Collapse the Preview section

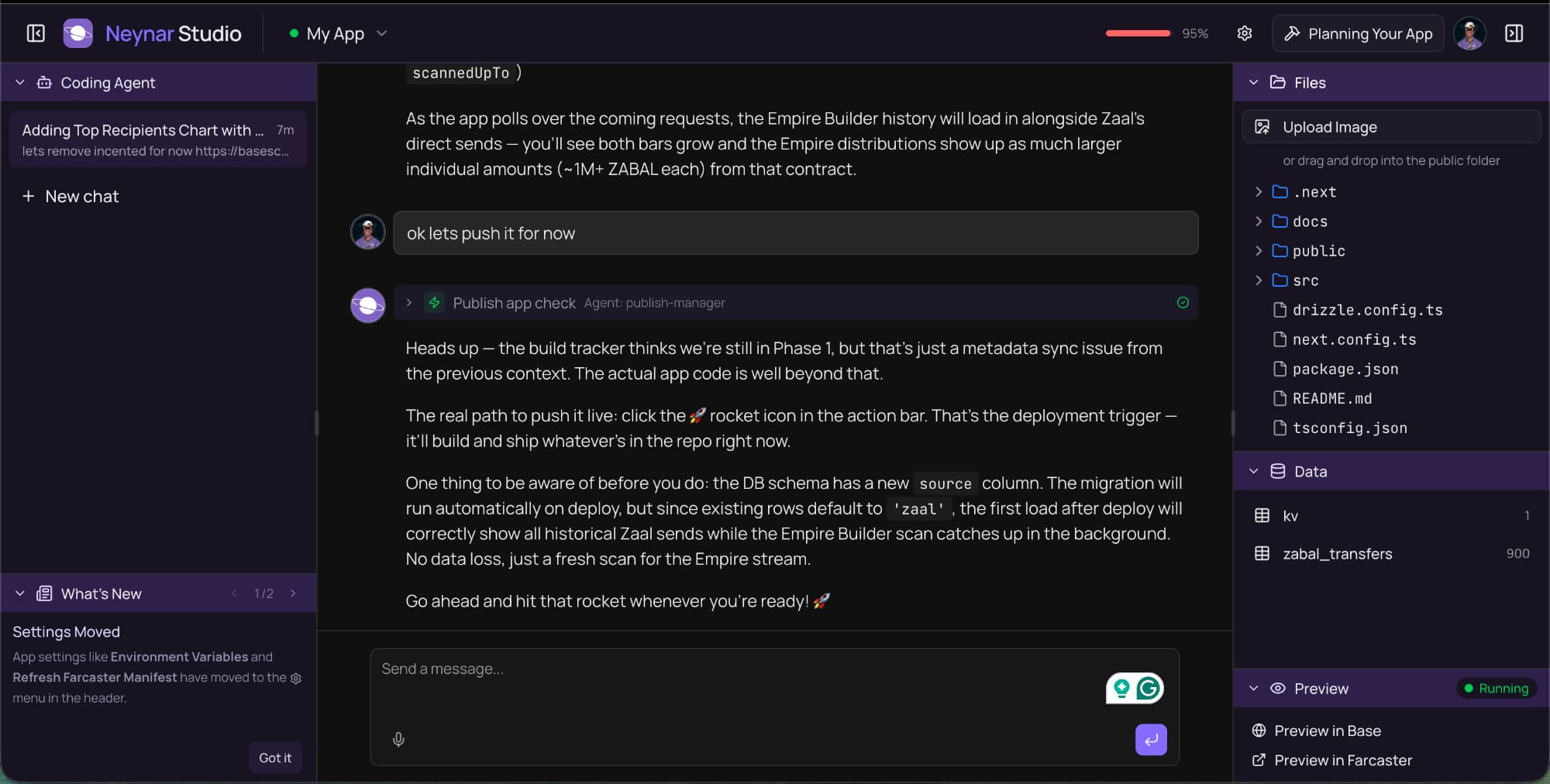(x=1254, y=689)
